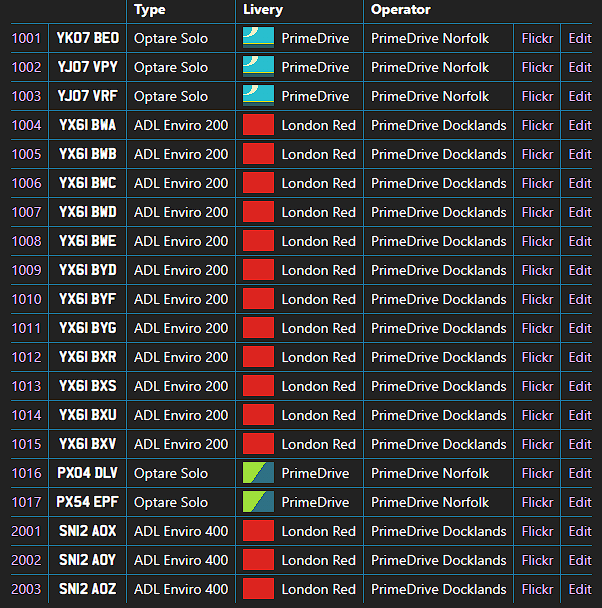Open Flickr link for vehicle 2003
This screenshot has height=608, width=602.
pos(537,589)
